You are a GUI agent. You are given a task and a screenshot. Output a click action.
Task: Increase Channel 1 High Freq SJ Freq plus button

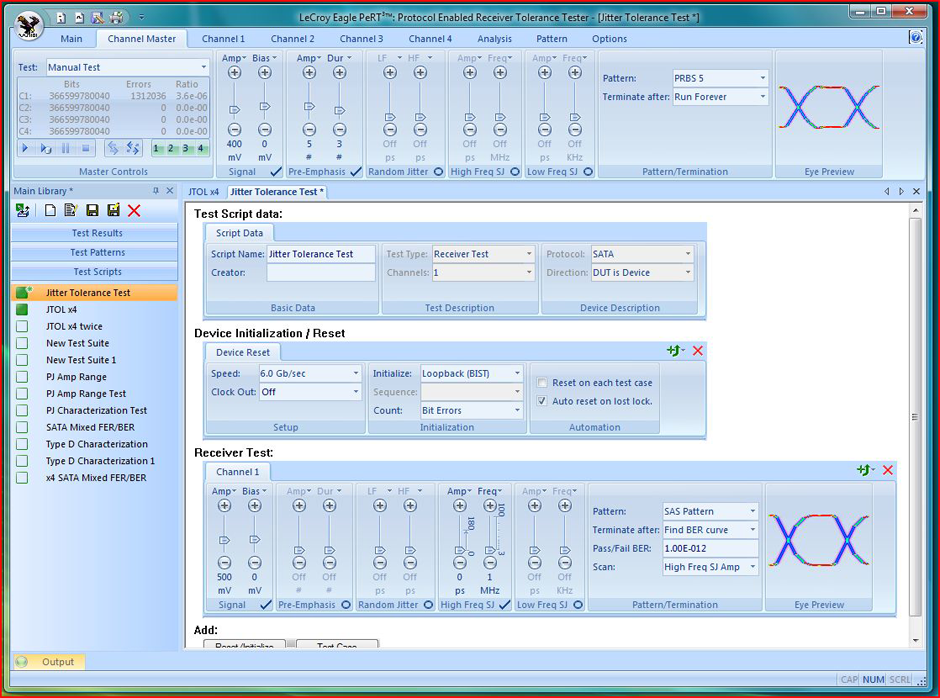[490, 506]
